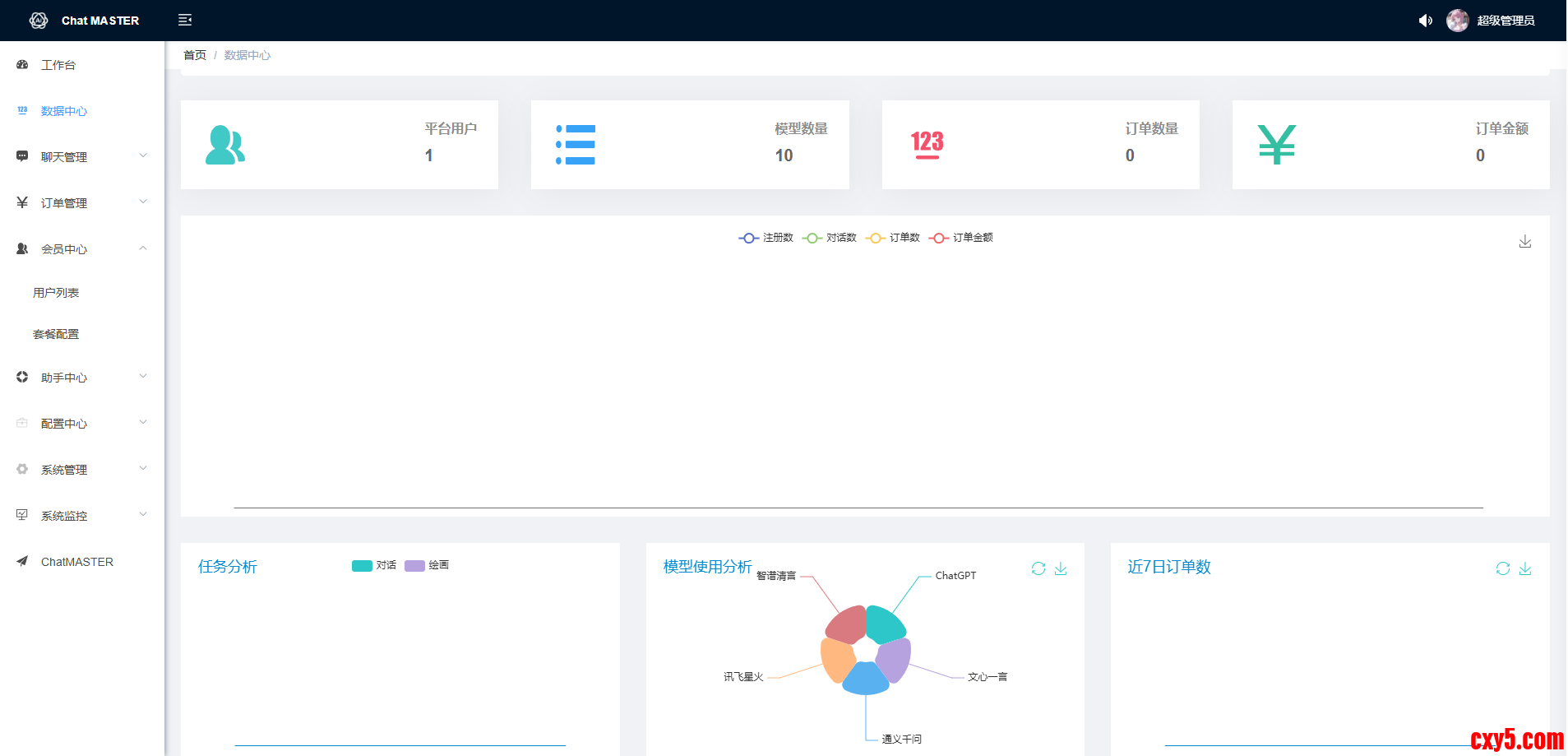Expand the 聊天管理 sidebar menu
The image size is (1568, 756).
[82, 156]
